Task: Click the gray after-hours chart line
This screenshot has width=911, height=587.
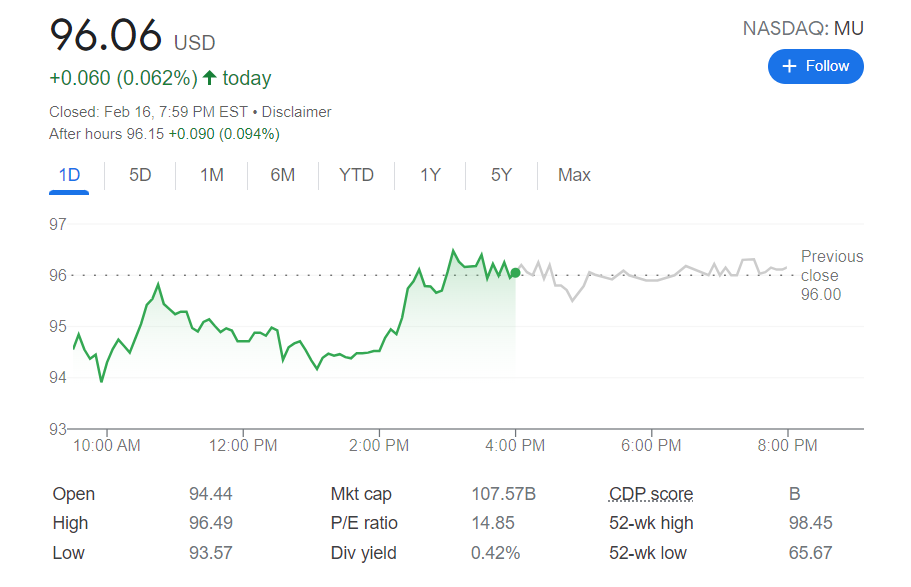Action: coord(650,279)
